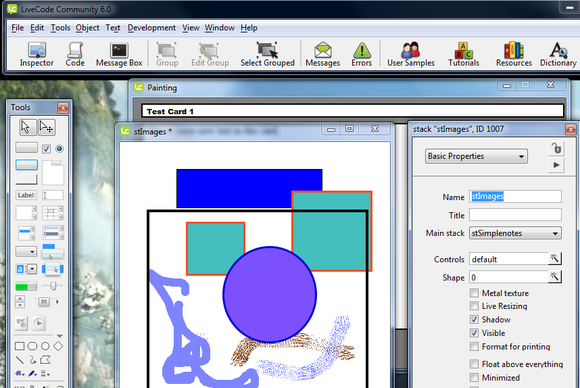Open the Errors toolbar icon
This screenshot has width=580, height=388.
point(361,54)
